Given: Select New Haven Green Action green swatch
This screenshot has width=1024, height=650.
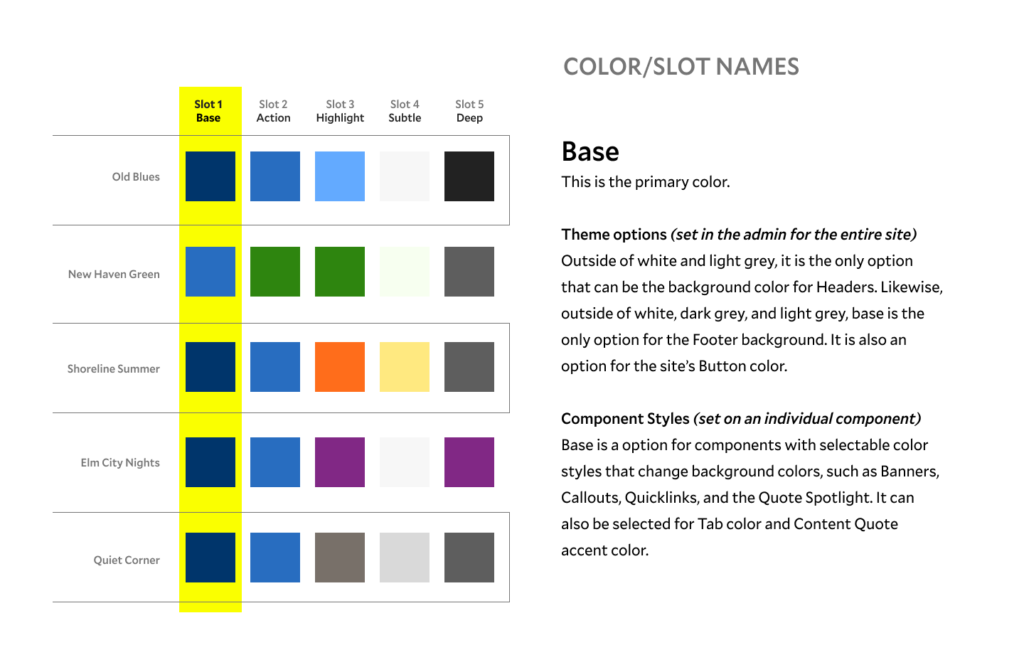Looking at the screenshot, I should click(x=275, y=272).
